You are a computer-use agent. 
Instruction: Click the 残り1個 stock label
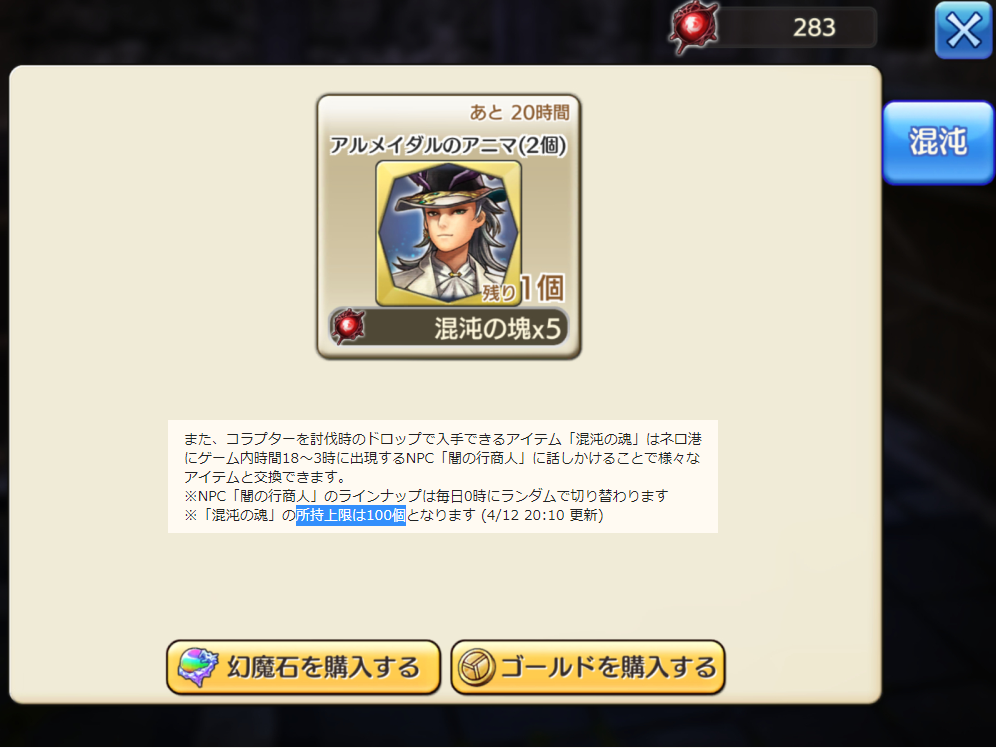tap(523, 289)
